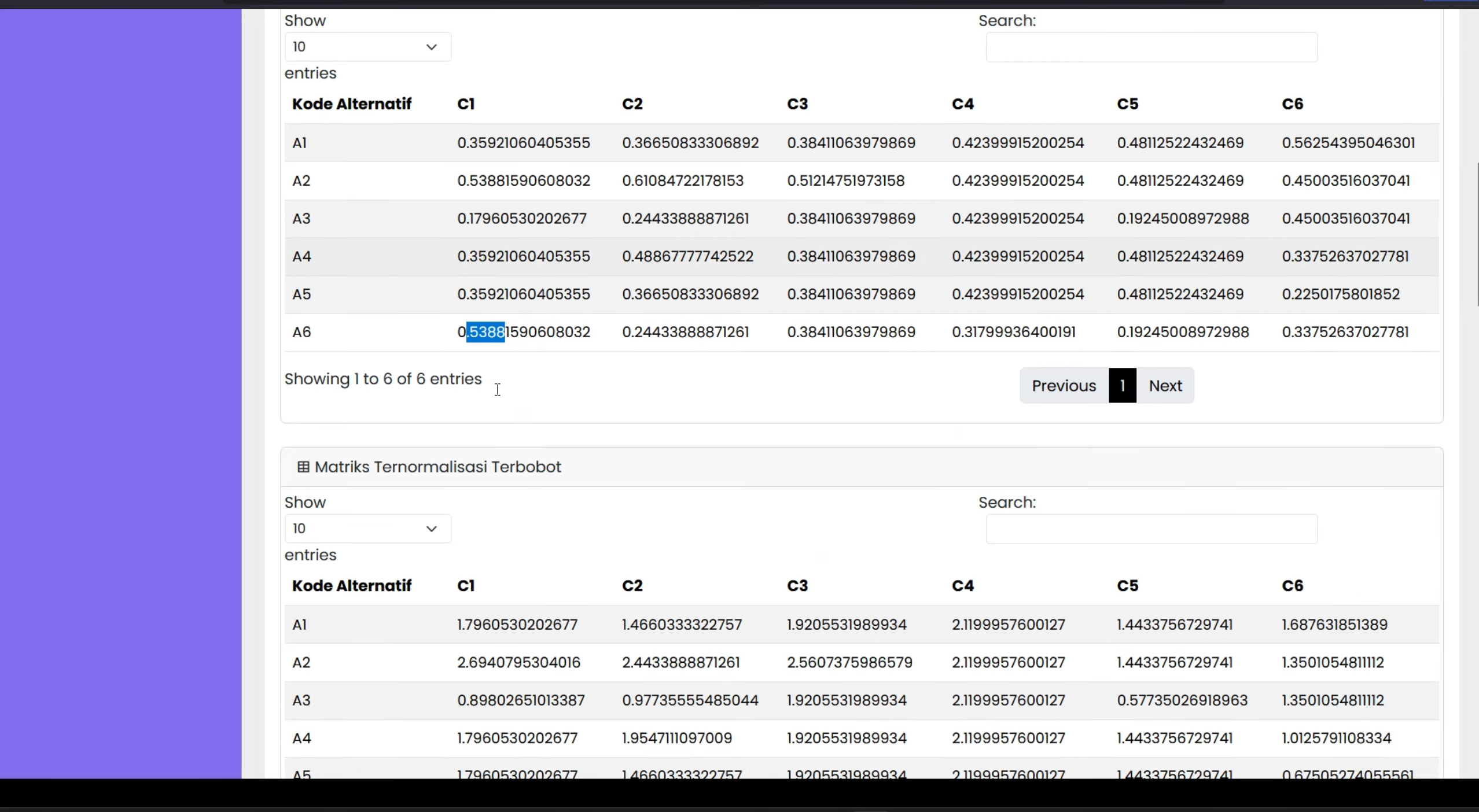
Task: Click the table icon beside Matriks Ternormalisasi Terbobot
Action: pyautogui.click(x=303, y=467)
